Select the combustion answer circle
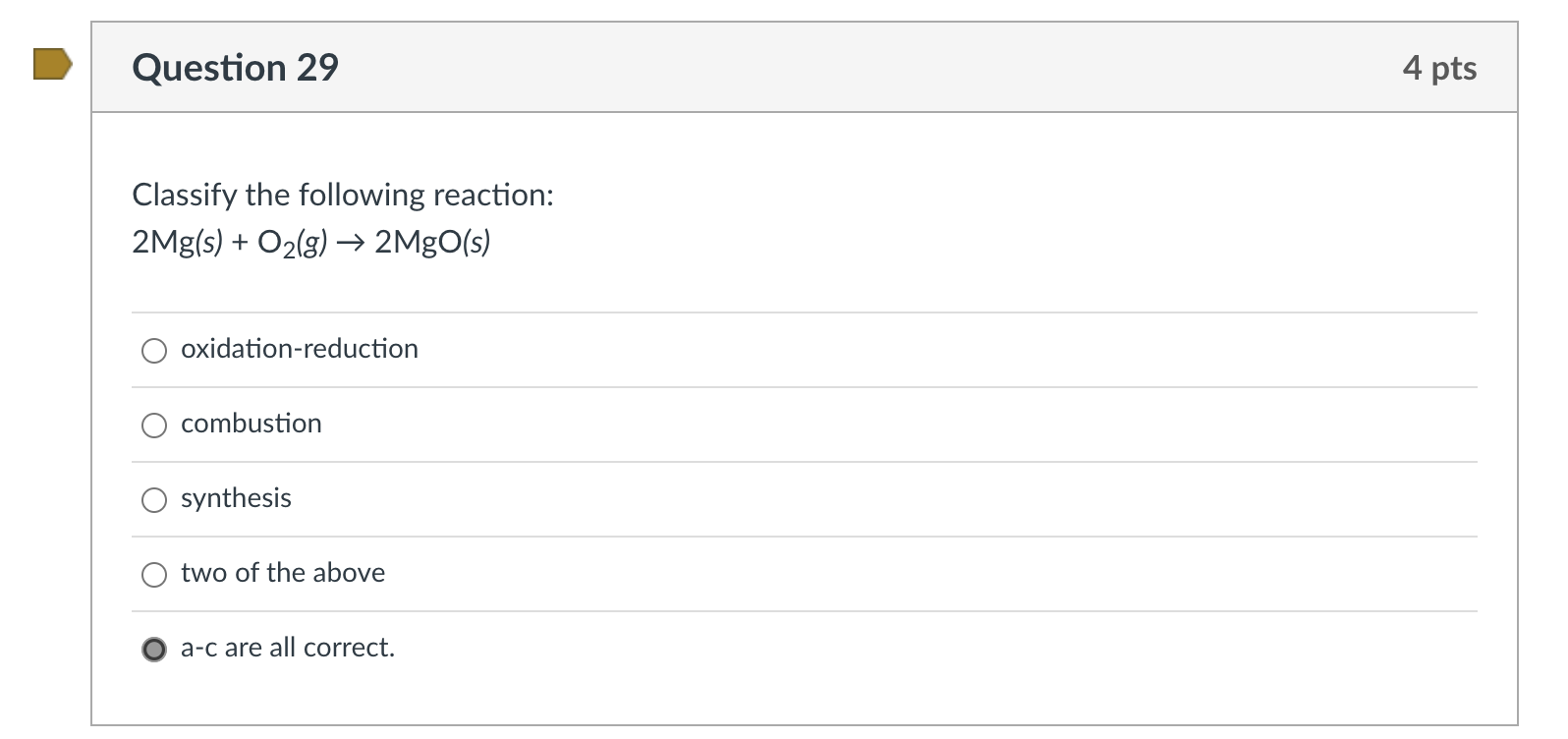 [x=153, y=425]
